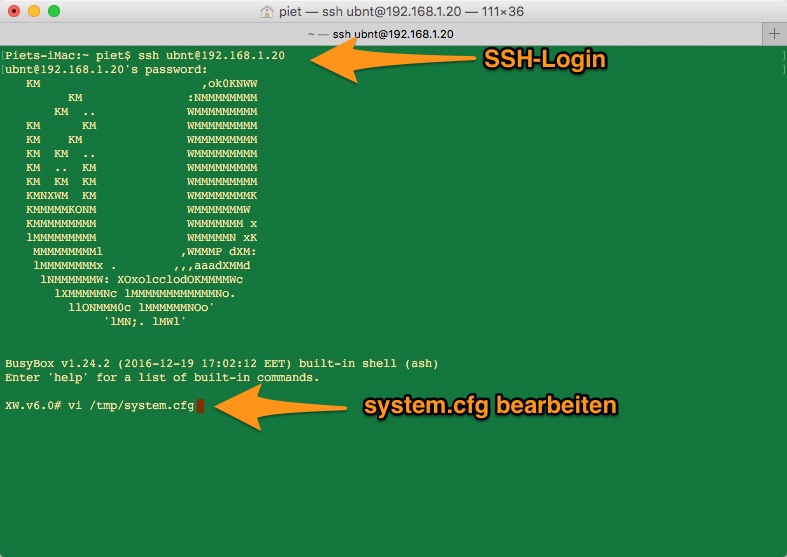Screen dimensions: 787x557
Task: Click the 'KMMMMMKONM' ASCII art row
Action: tap(61, 209)
